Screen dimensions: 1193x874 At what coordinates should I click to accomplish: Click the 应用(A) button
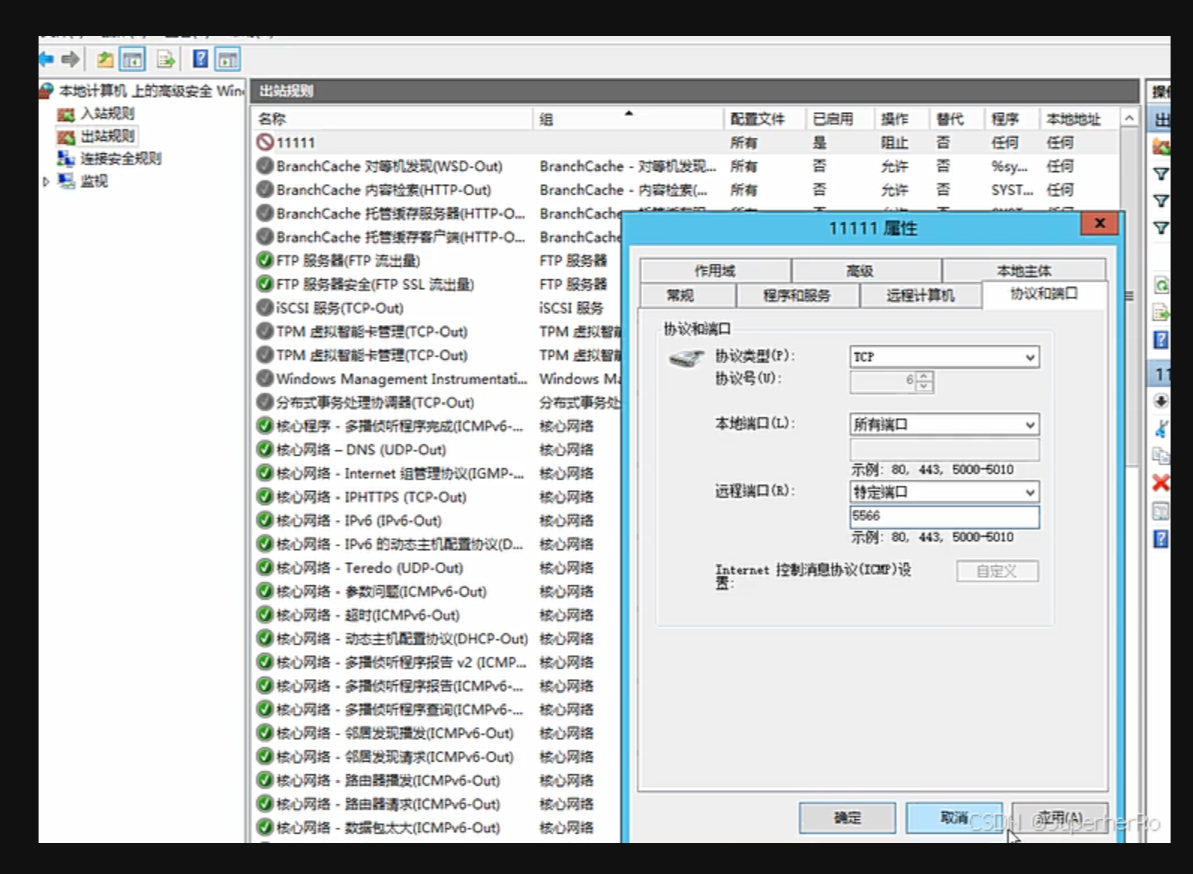(1060, 818)
